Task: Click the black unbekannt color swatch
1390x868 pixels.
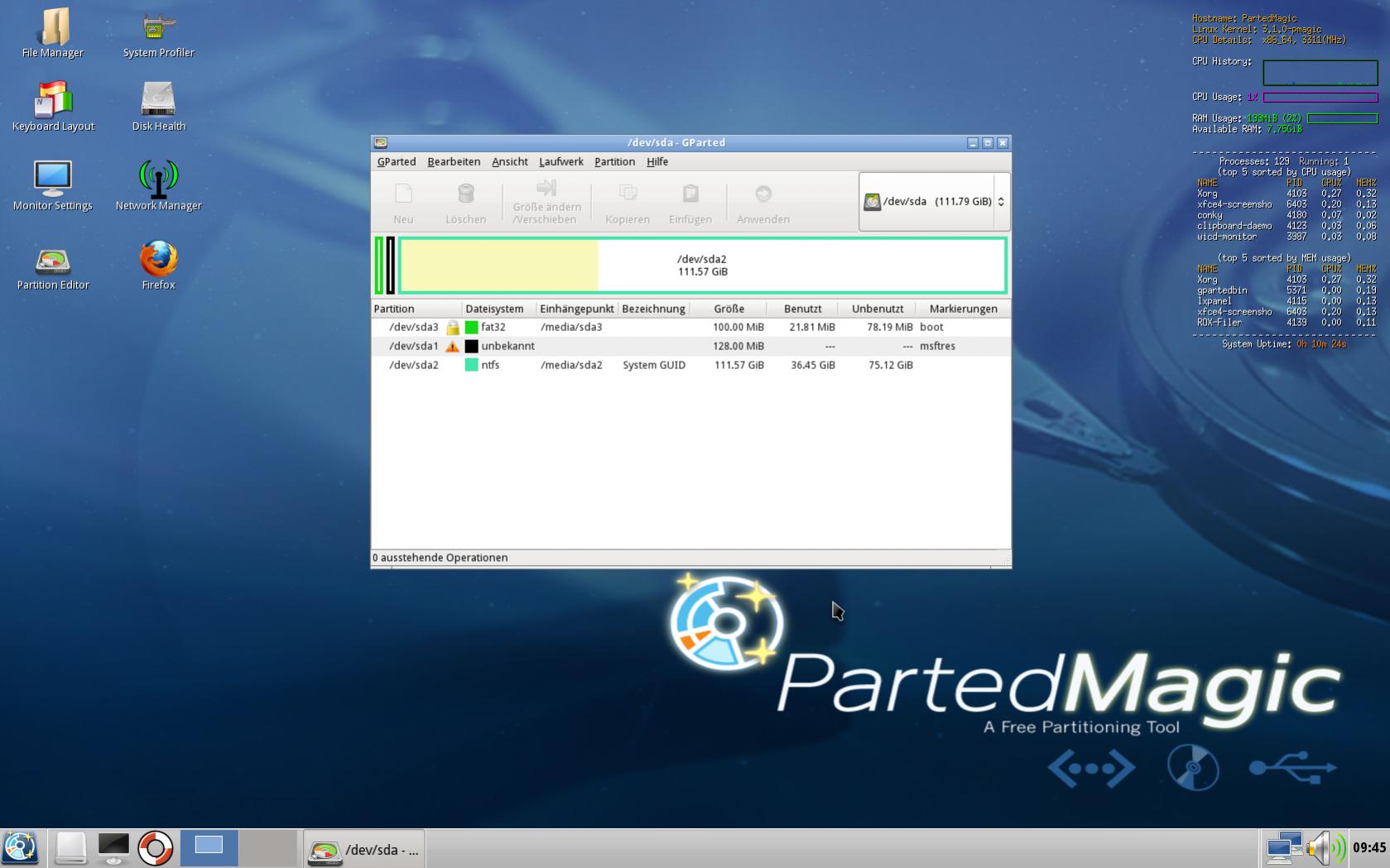Action: (472, 346)
